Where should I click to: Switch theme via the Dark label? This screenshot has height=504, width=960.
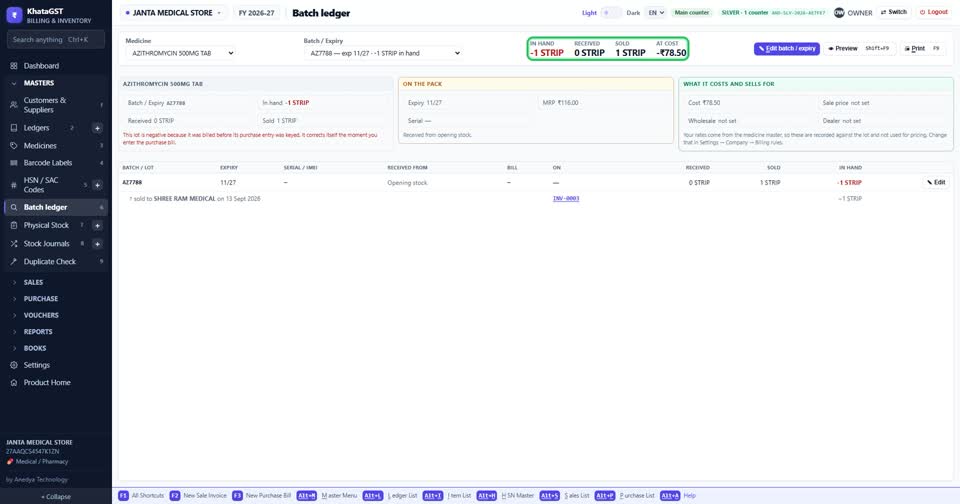coord(633,13)
